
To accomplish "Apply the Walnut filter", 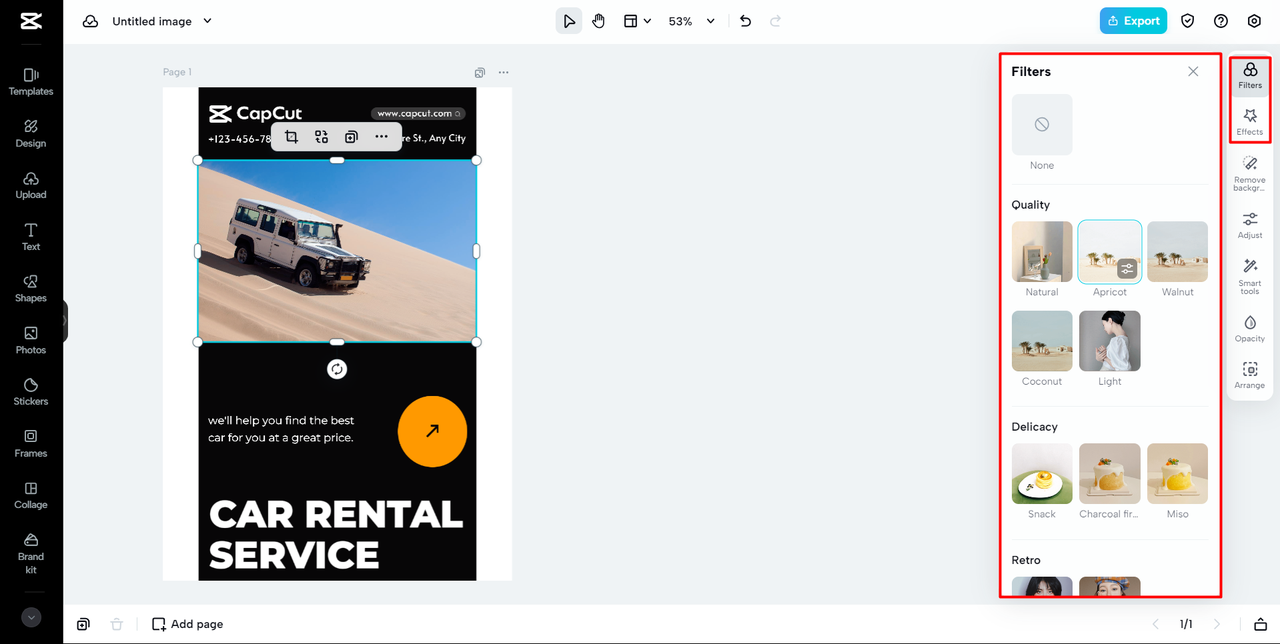I will tap(1178, 252).
